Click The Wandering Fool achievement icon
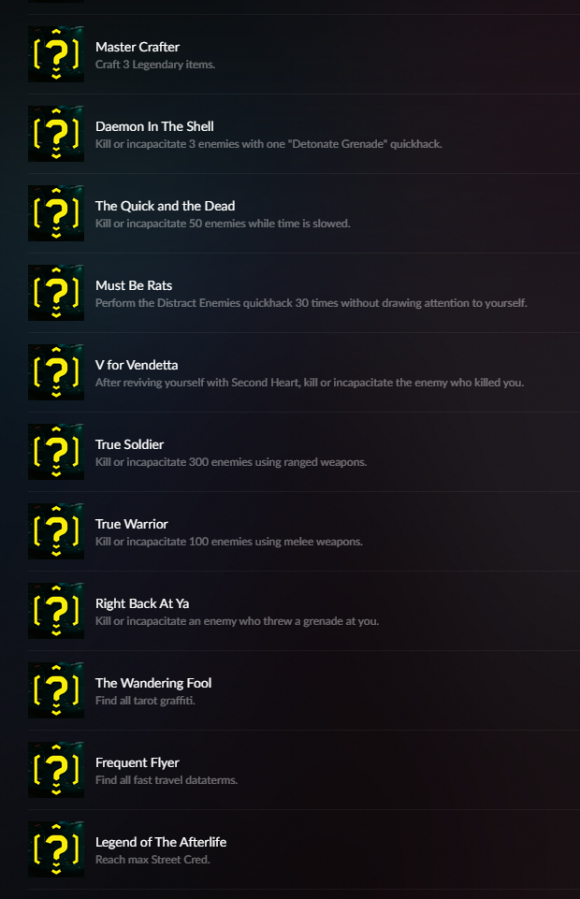The image size is (580, 899). [x=56, y=690]
